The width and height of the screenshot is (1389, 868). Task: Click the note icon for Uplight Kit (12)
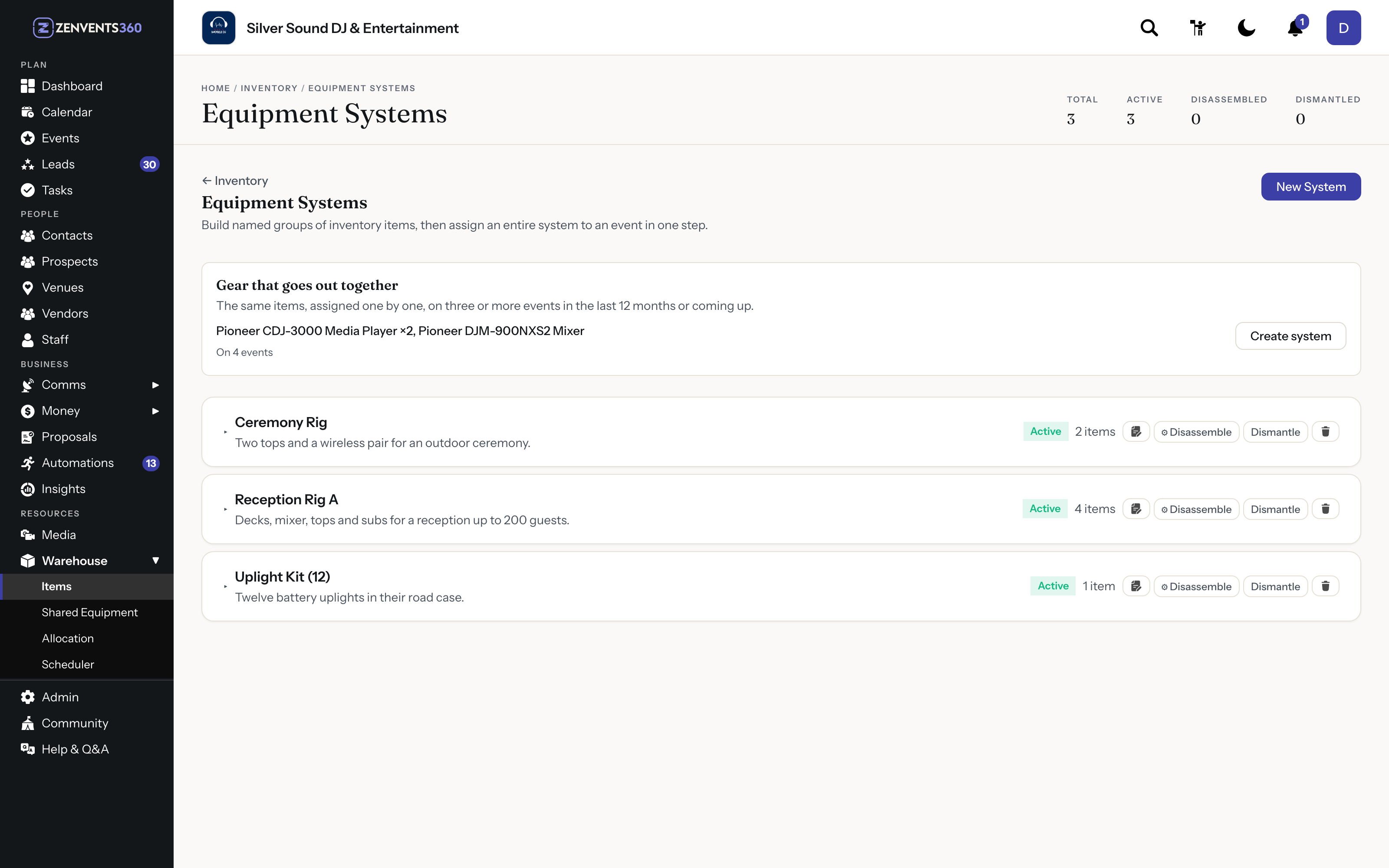pyautogui.click(x=1136, y=586)
